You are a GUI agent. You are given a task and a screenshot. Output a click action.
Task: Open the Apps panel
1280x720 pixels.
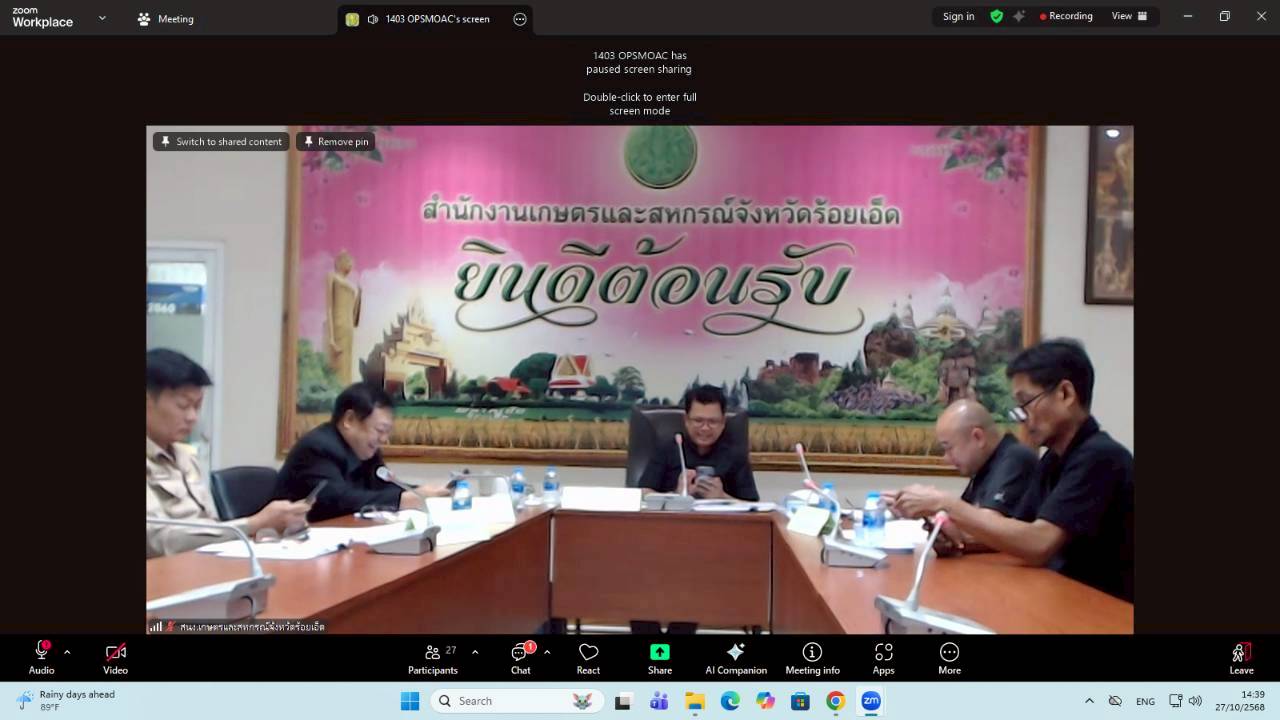tap(883, 658)
